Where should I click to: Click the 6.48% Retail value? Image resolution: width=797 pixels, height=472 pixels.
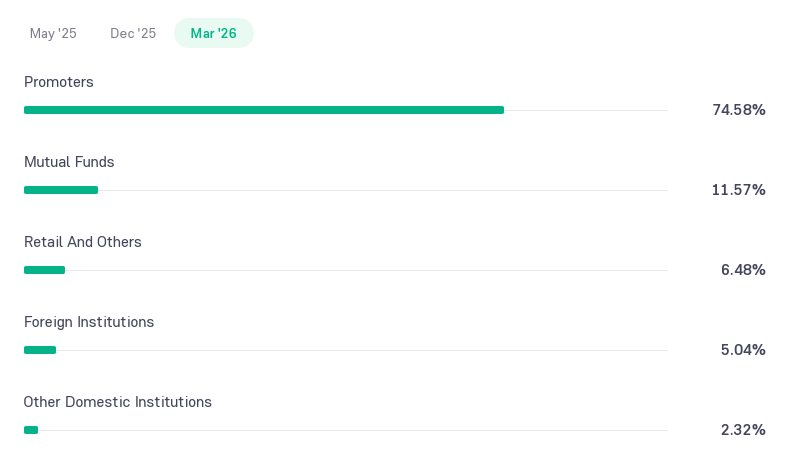point(743,270)
